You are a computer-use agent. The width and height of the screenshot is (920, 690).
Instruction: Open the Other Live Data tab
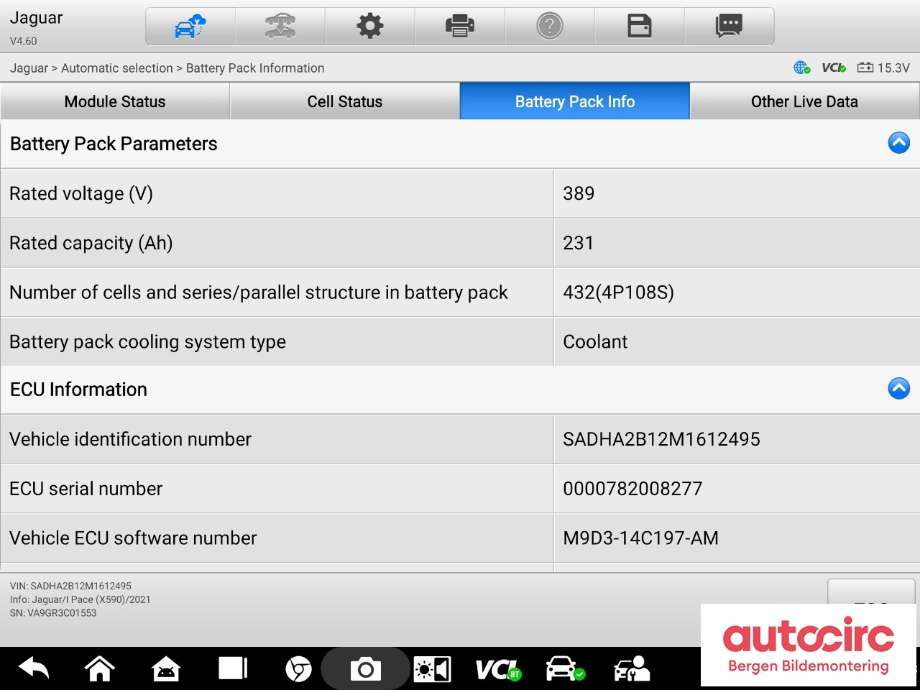pyautogui.click(x=804, y=102)
